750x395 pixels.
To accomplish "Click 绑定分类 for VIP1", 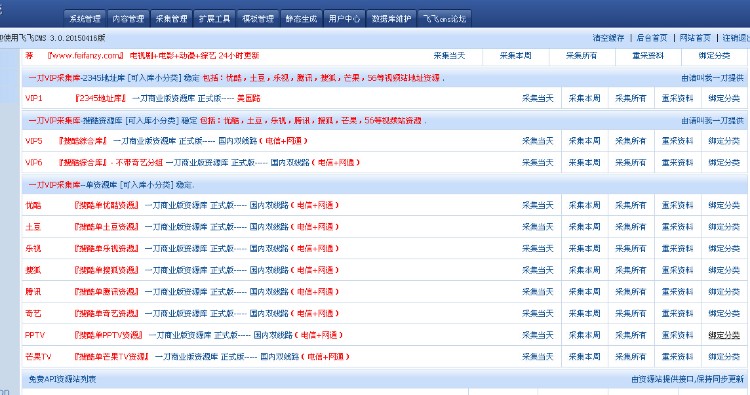I will point(724,98).
